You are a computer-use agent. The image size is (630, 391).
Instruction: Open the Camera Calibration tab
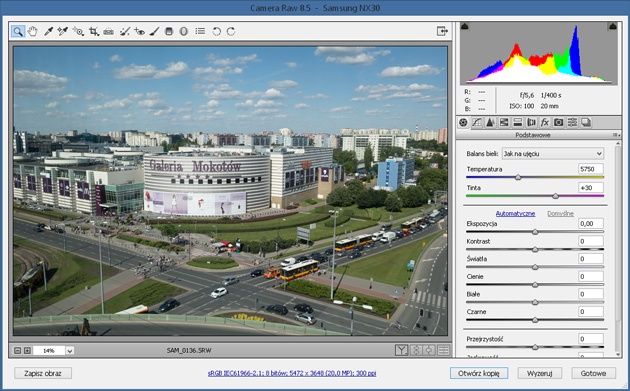[x=558, y=123]
